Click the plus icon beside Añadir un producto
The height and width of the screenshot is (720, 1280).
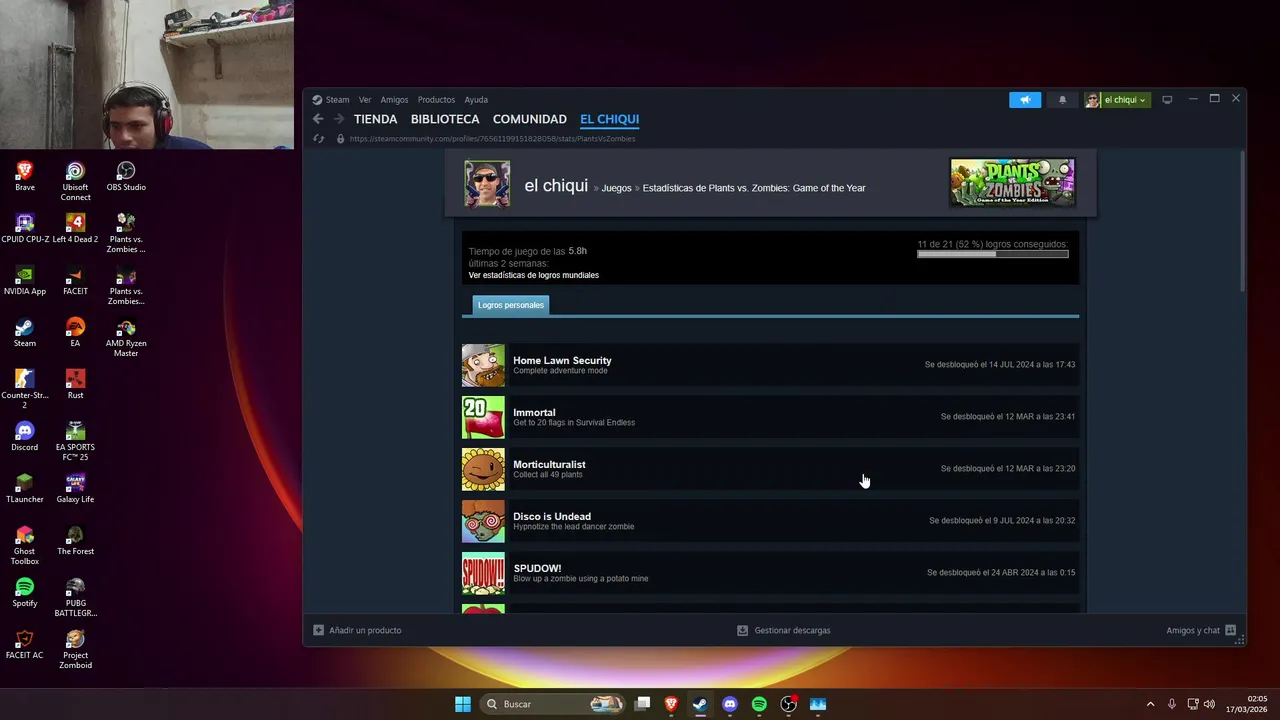click(318, 630)
